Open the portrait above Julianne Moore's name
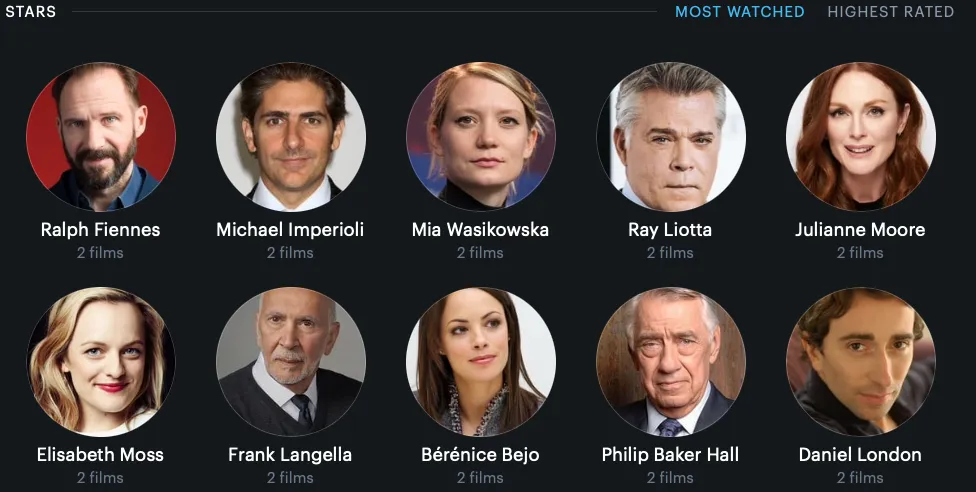This screenshot has height=492, width=976. [860, 136]
